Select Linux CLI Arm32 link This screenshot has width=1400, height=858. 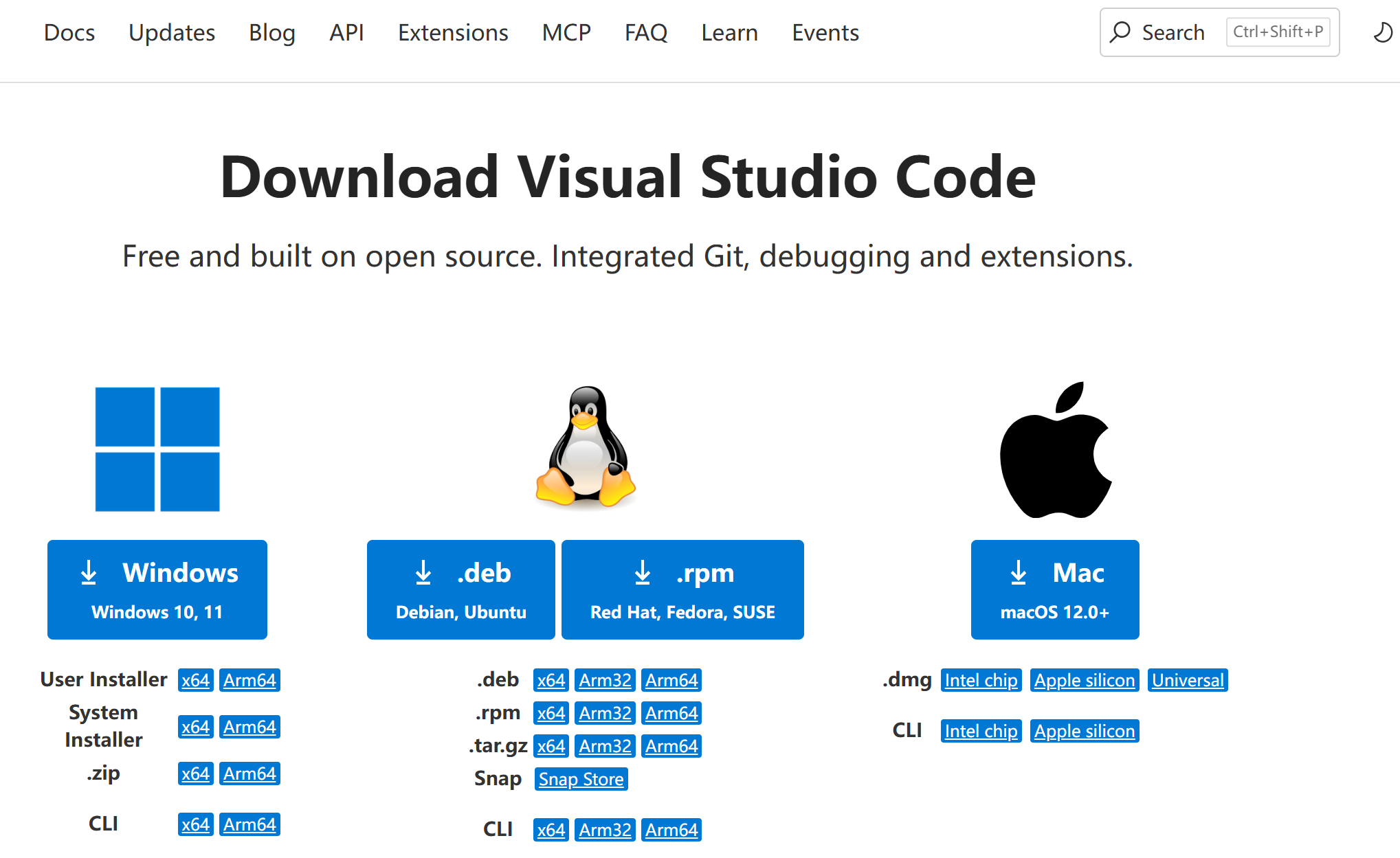tap(605, 830)
